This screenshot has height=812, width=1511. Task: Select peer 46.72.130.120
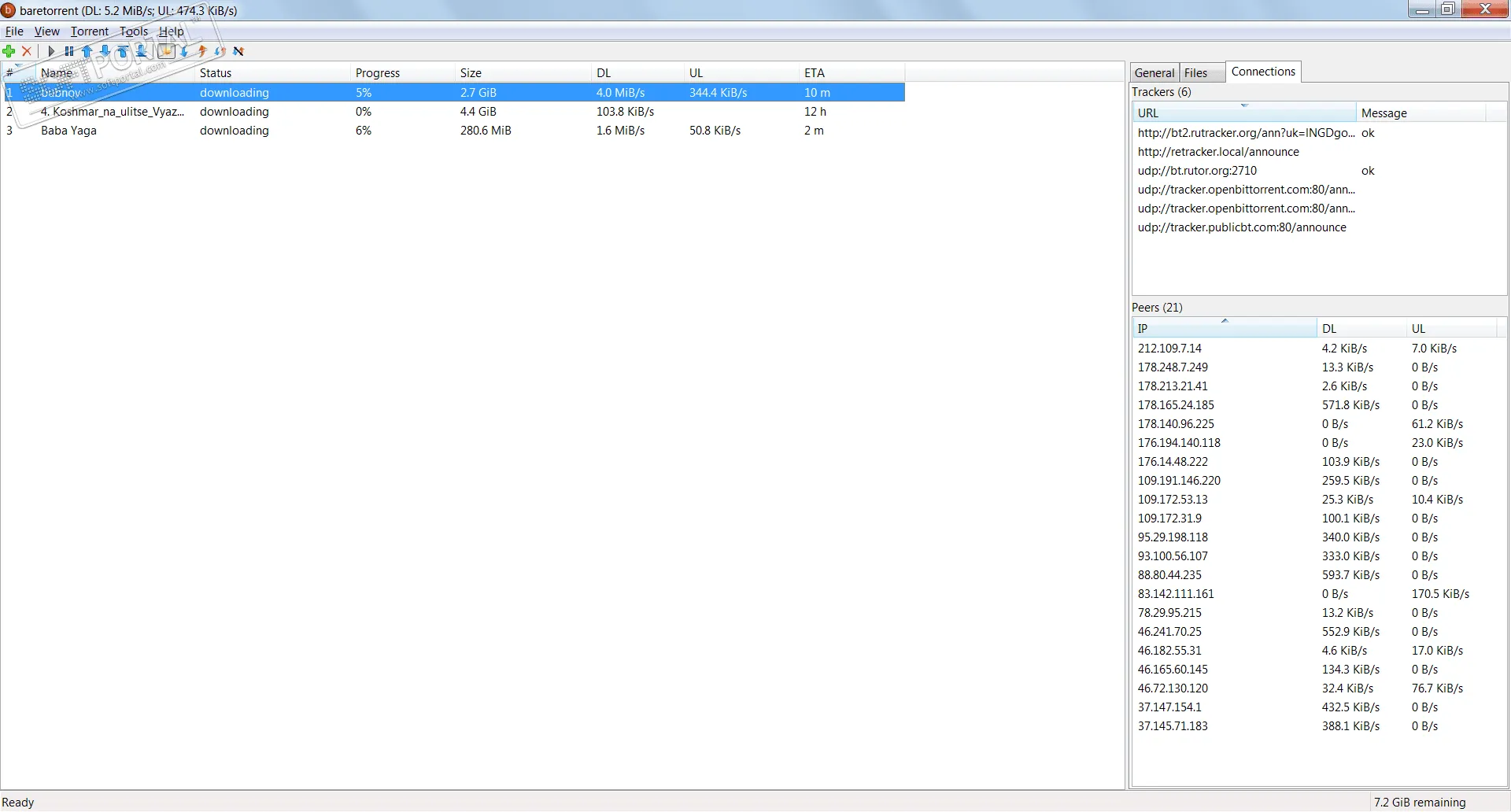[1314, 688]
